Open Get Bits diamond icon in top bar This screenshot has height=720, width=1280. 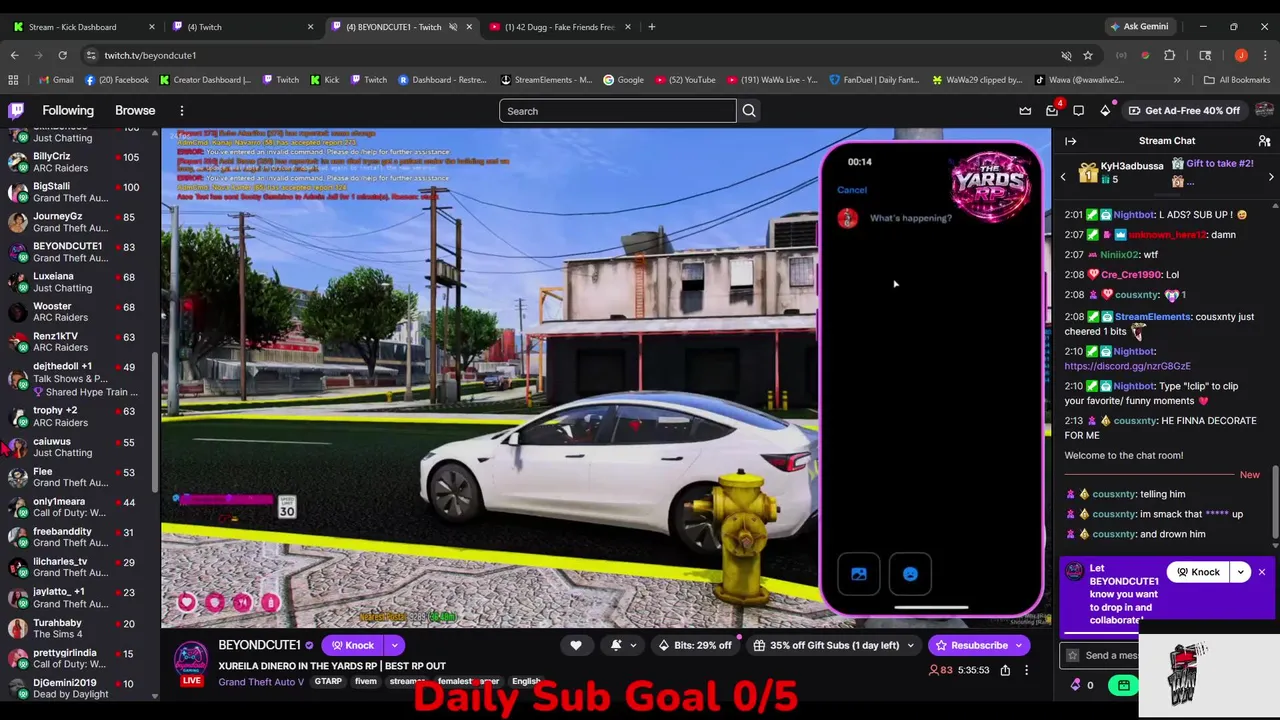[1105, 111]
